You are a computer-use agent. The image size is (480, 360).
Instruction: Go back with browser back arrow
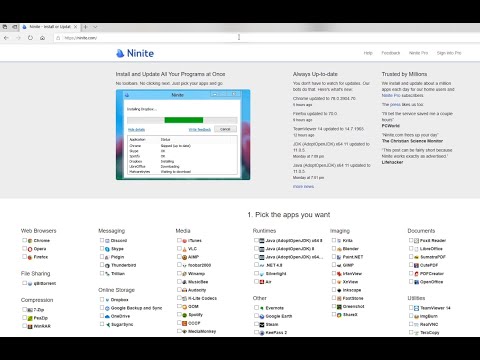click(6, 38)
